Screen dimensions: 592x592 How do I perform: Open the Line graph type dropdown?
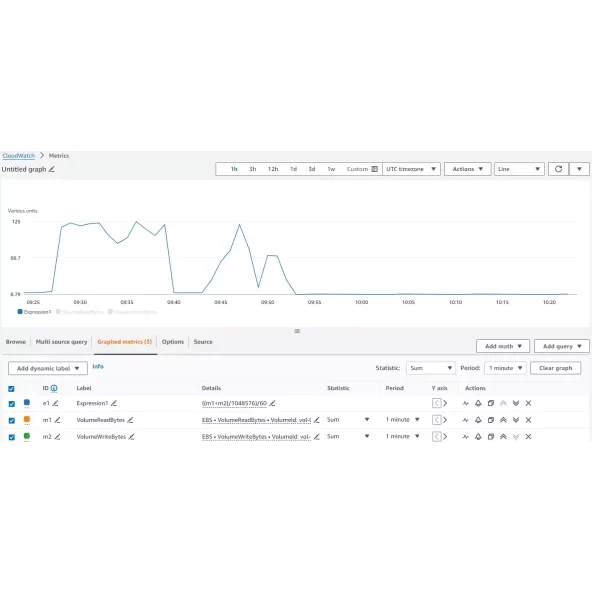click(519, 169)
